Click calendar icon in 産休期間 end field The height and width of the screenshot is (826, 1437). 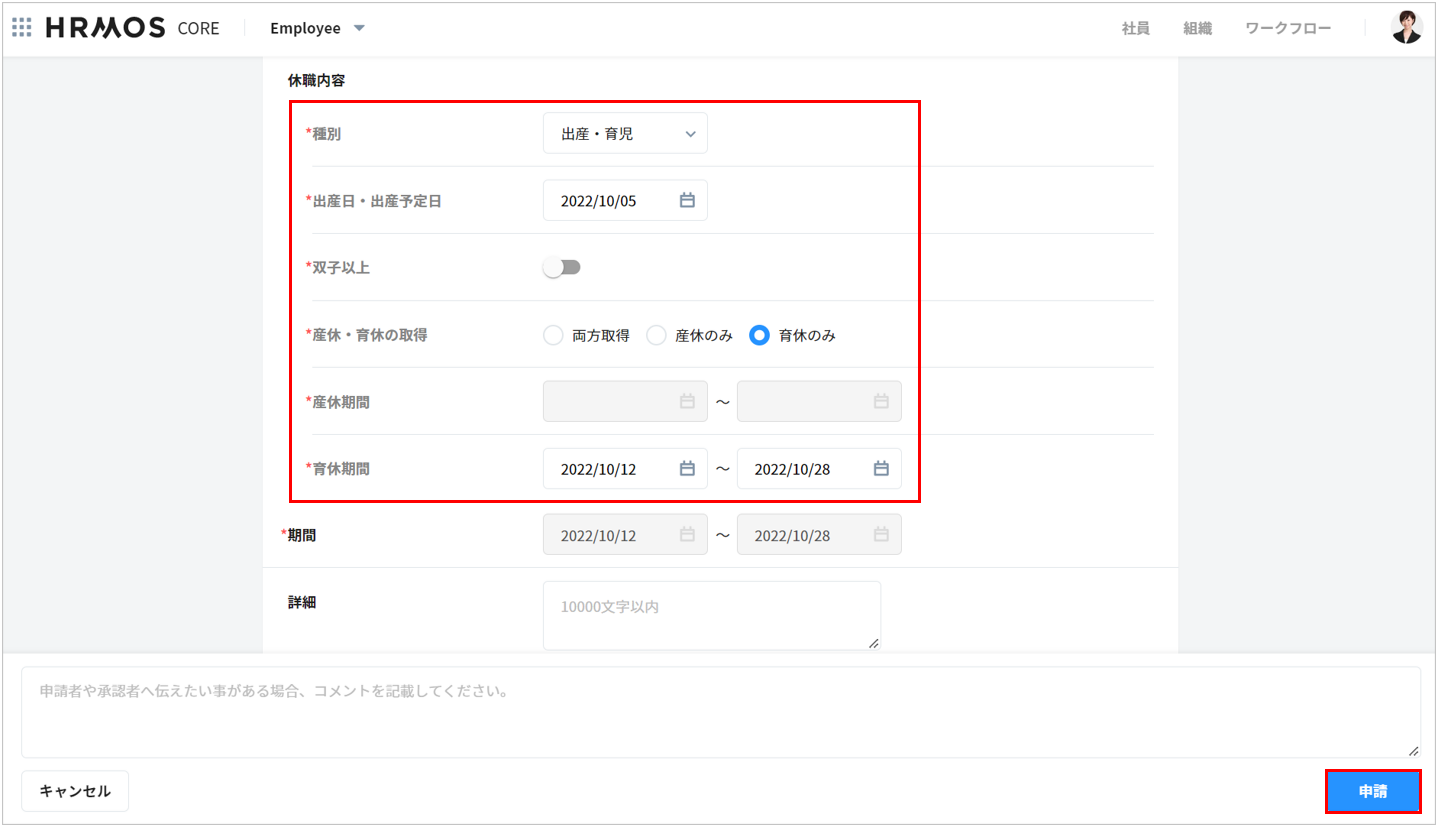(881, 401)
